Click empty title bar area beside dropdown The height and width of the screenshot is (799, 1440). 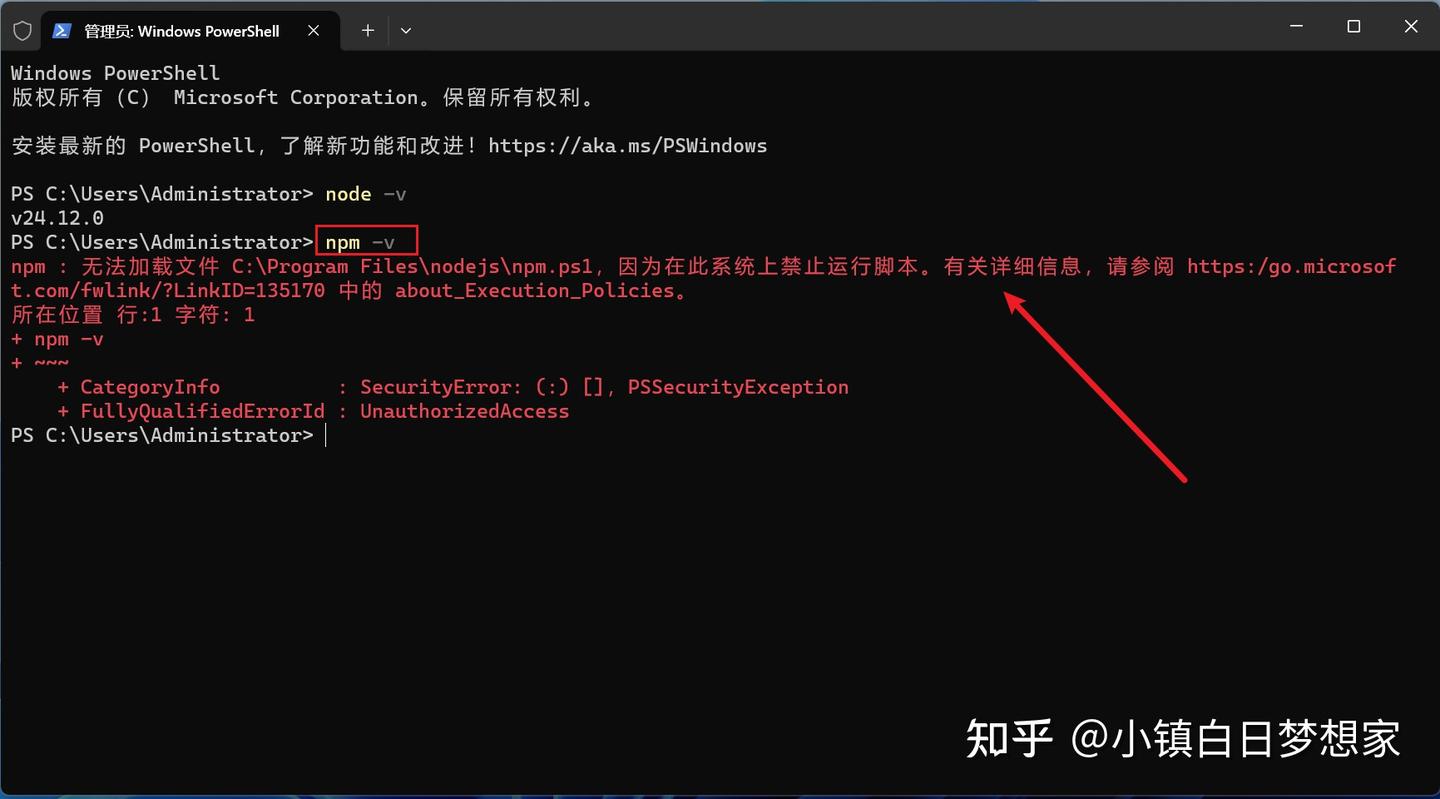840,28
